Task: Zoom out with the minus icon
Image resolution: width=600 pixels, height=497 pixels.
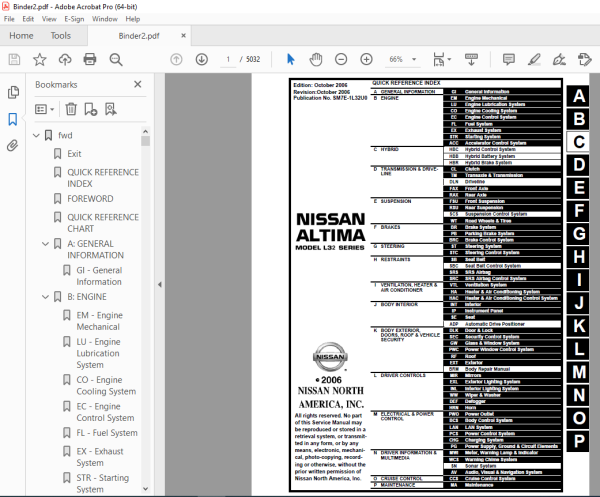Action: (x=341, y=59)
